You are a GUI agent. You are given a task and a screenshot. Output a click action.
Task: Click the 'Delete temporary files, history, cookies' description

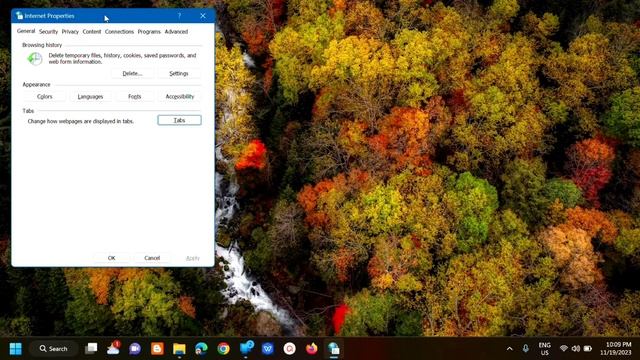(122, 58)
